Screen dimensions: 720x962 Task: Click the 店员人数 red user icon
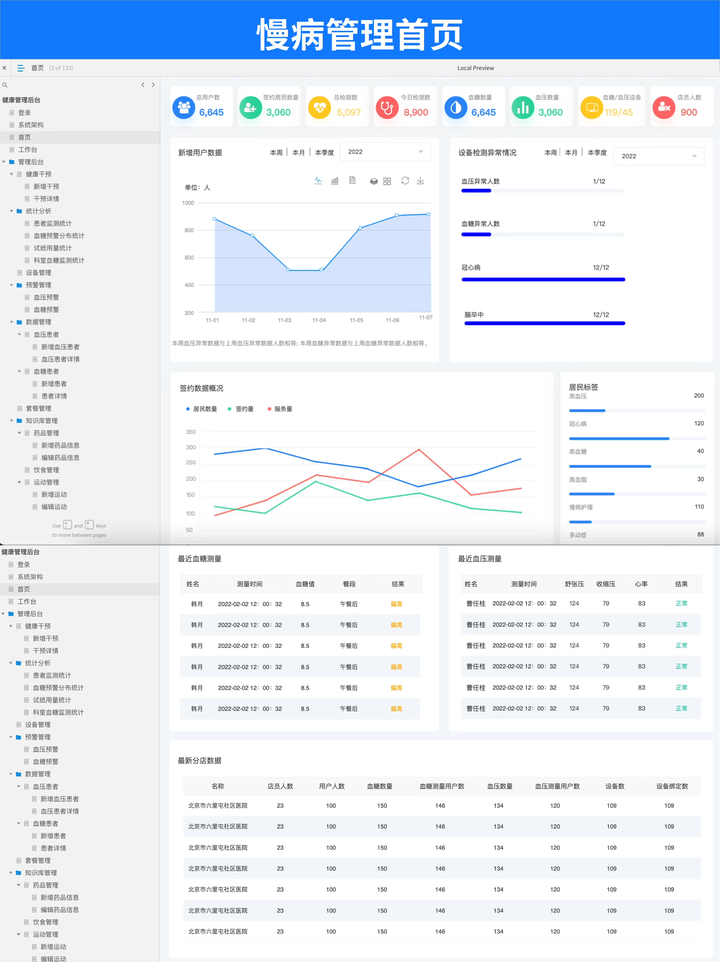tap(664, 107)
